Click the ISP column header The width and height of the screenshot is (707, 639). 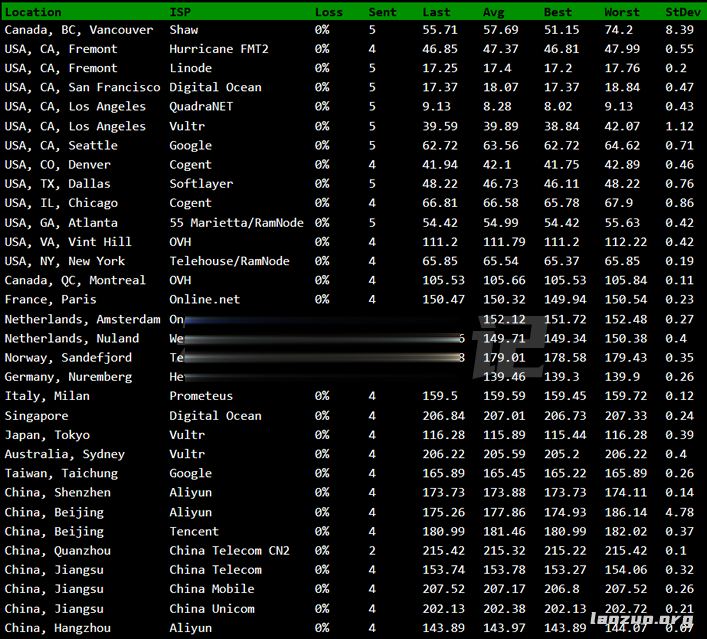click(180, 12)
